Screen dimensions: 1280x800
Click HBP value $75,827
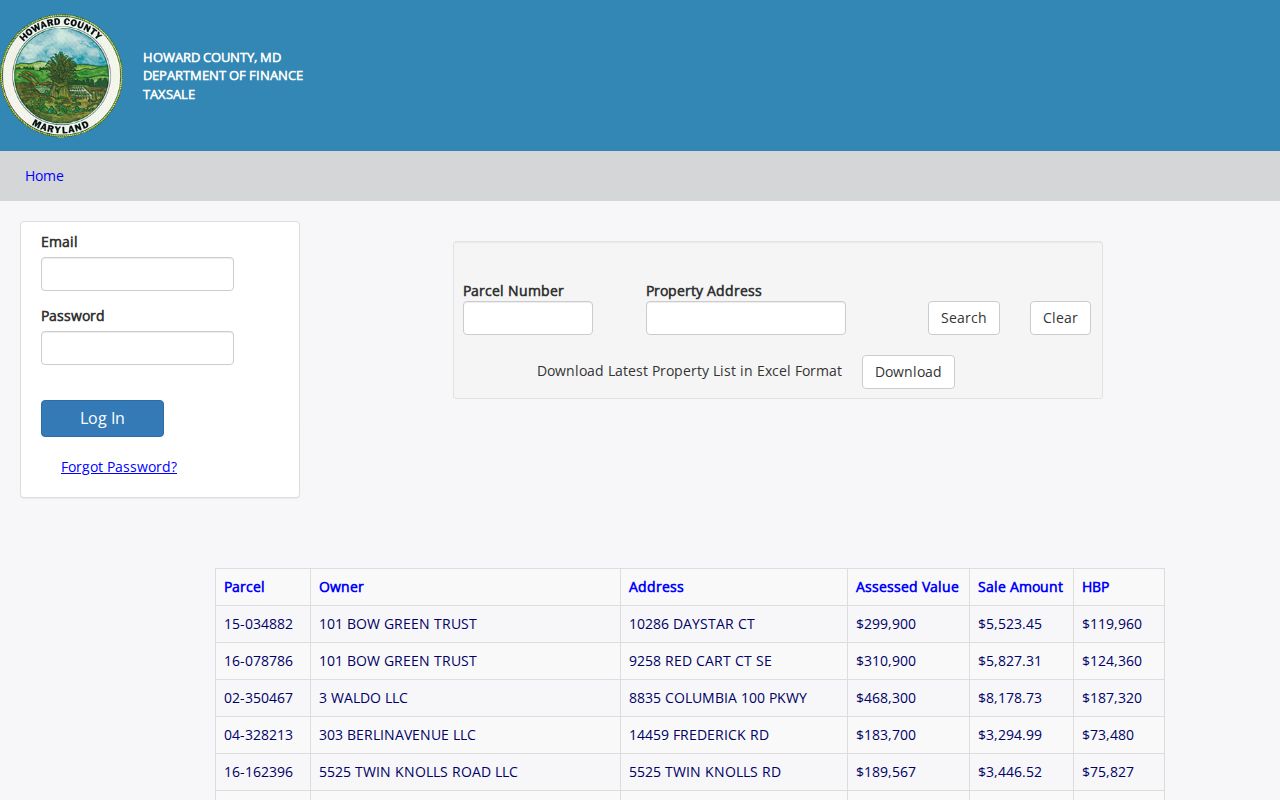pyautogui.click(x=1108, y=772)
